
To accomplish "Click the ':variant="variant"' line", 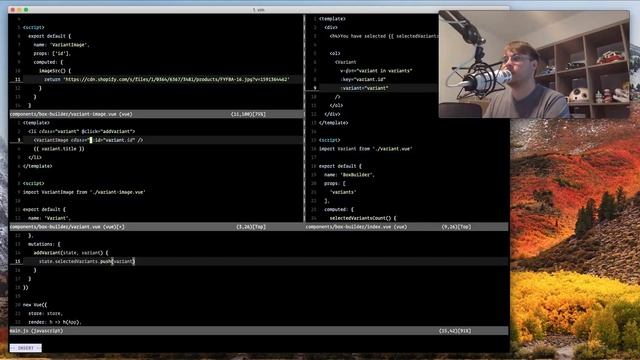I will [364, 88].
